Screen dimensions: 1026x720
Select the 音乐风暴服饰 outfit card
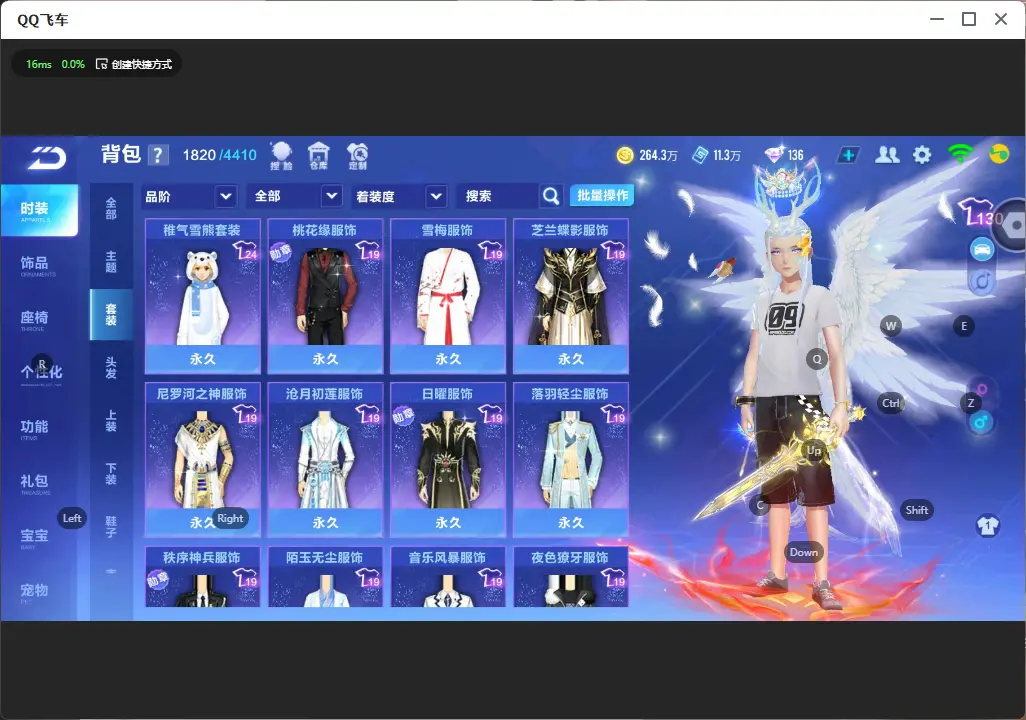point(448,577)
